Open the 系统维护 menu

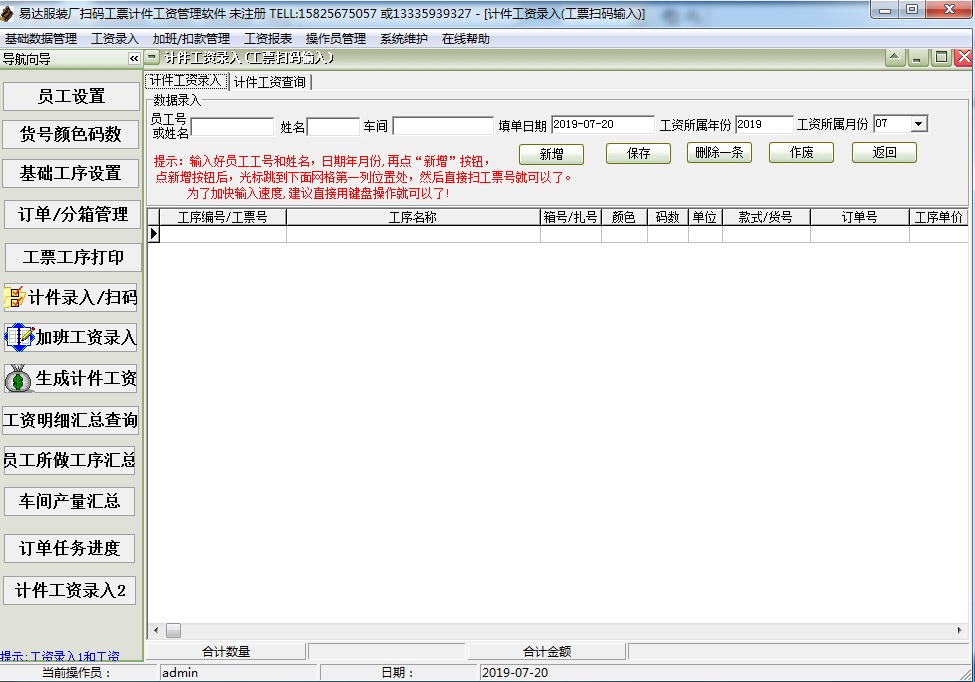click(x=402, y=38)
